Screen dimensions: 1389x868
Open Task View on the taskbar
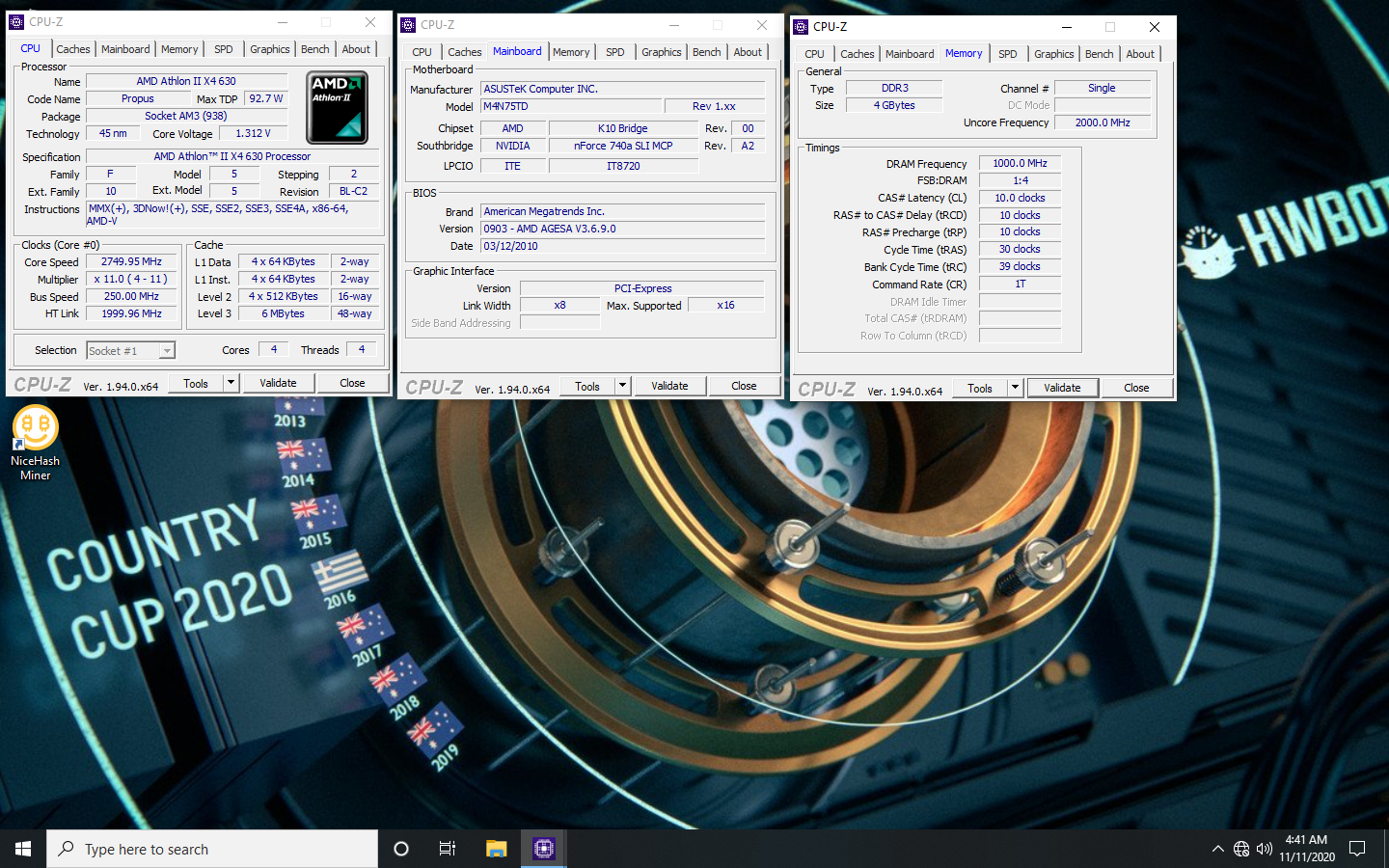(448, 849)
